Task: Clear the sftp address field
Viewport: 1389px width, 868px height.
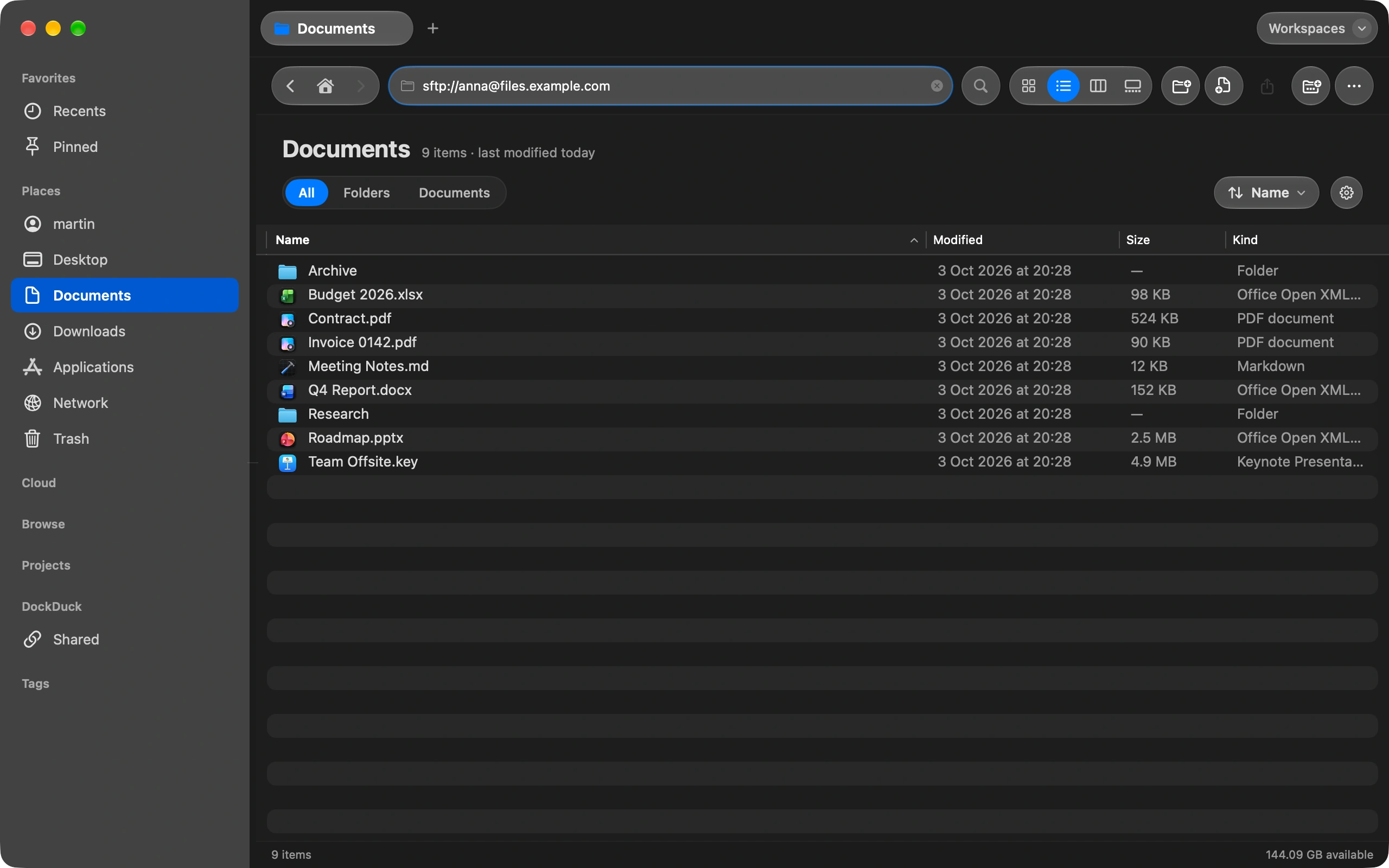Action: pyautogui.click(x=936, y=86)
